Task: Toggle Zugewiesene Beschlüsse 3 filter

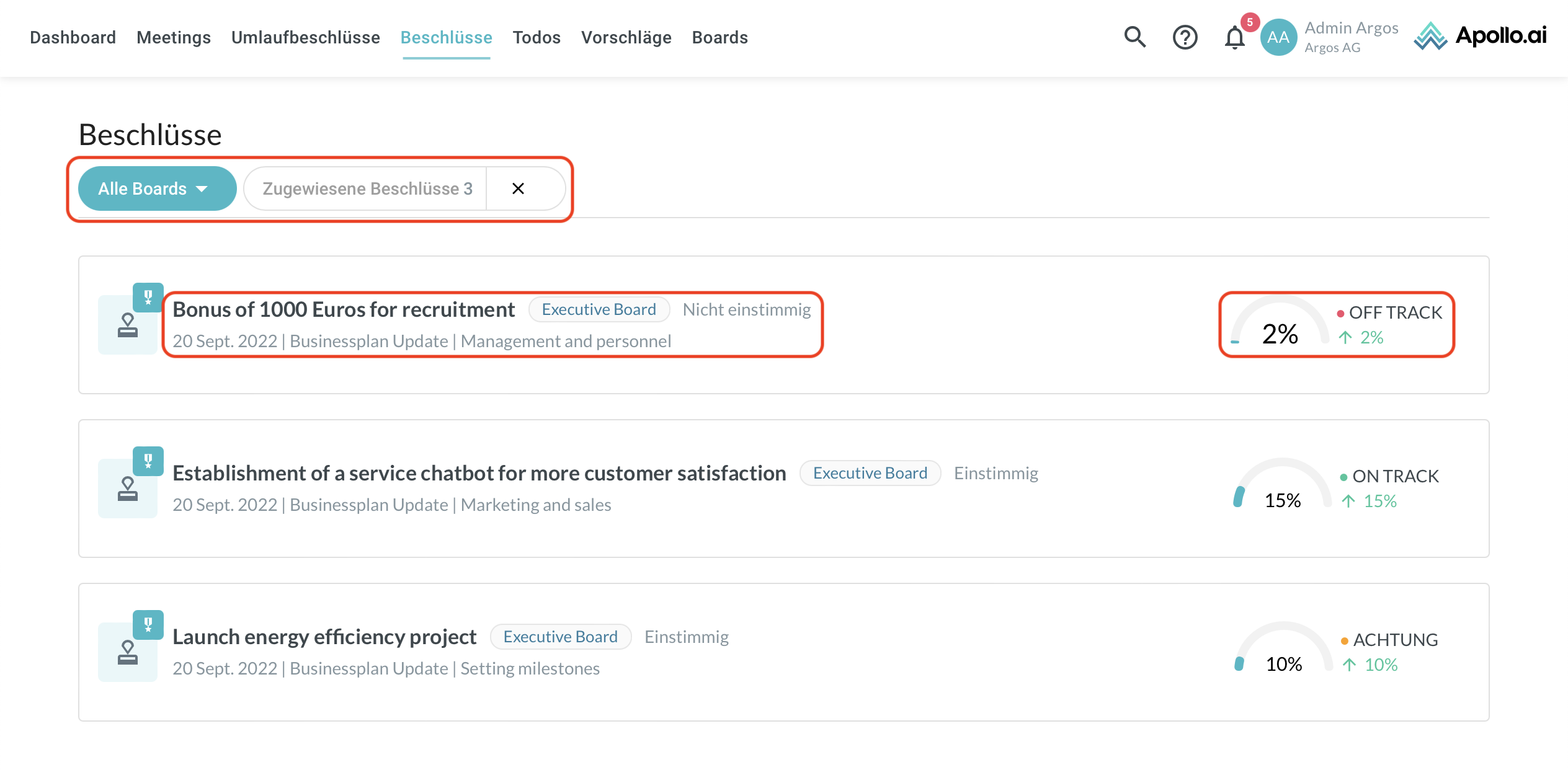Action: 367,188
